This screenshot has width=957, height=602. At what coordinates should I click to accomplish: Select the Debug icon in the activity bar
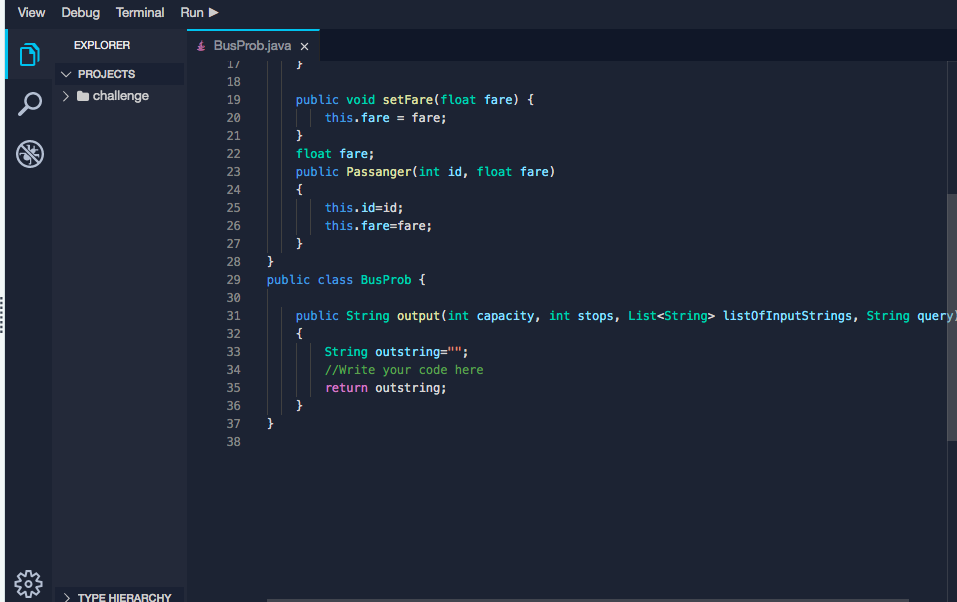pyautogui.click(x=28, y=154)
